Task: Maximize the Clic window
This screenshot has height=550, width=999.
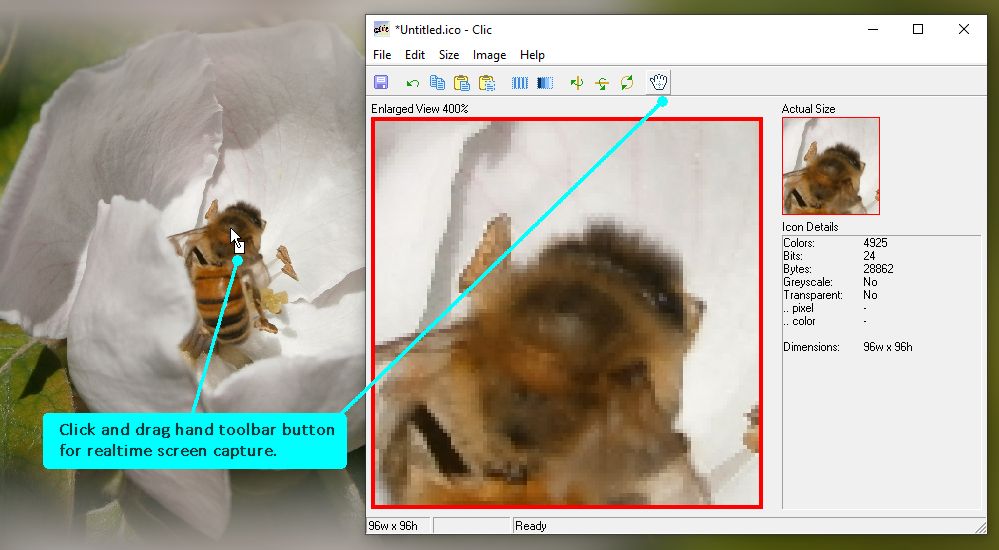Action: [917, 29]
